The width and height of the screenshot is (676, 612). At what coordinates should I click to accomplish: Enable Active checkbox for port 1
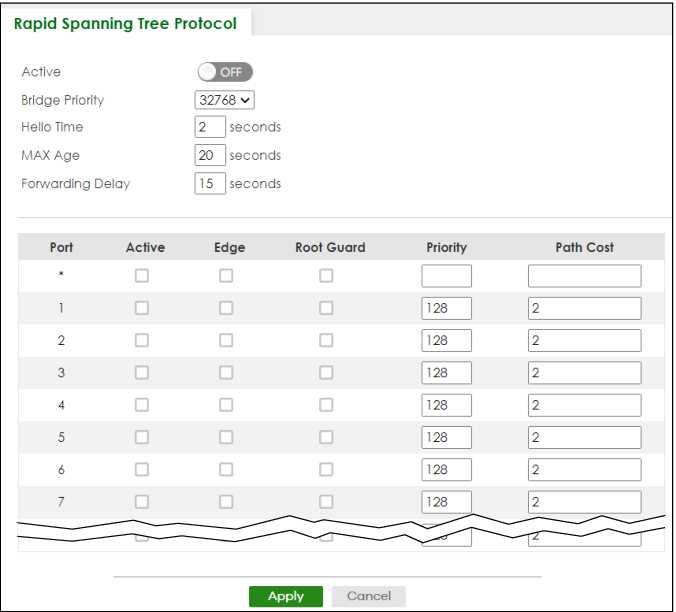pos(142,308)
